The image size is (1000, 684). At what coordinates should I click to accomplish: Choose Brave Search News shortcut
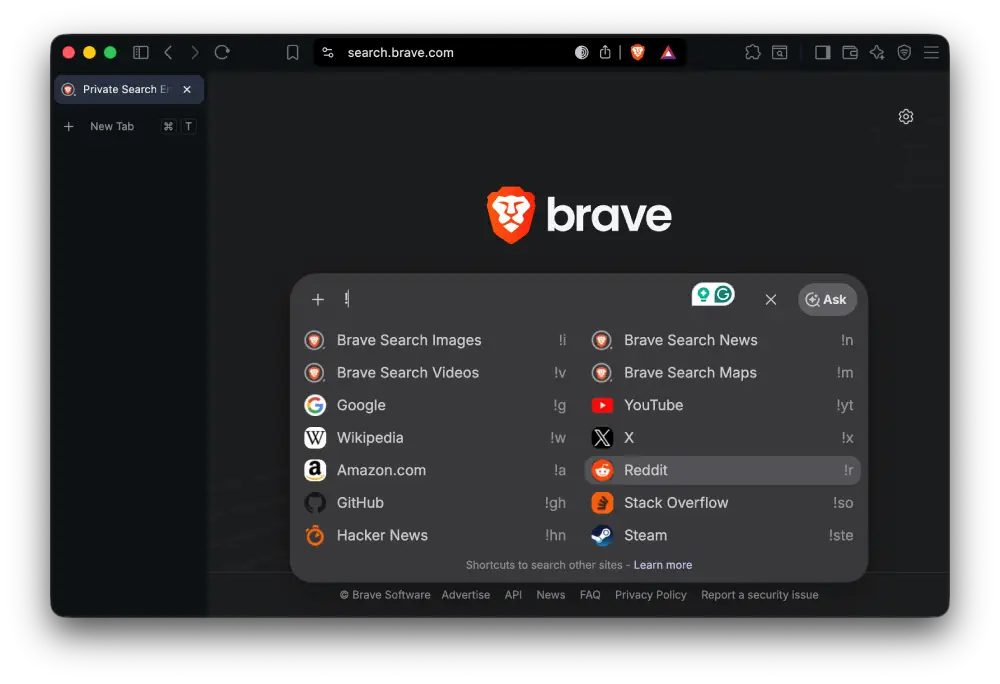(722, 340)
